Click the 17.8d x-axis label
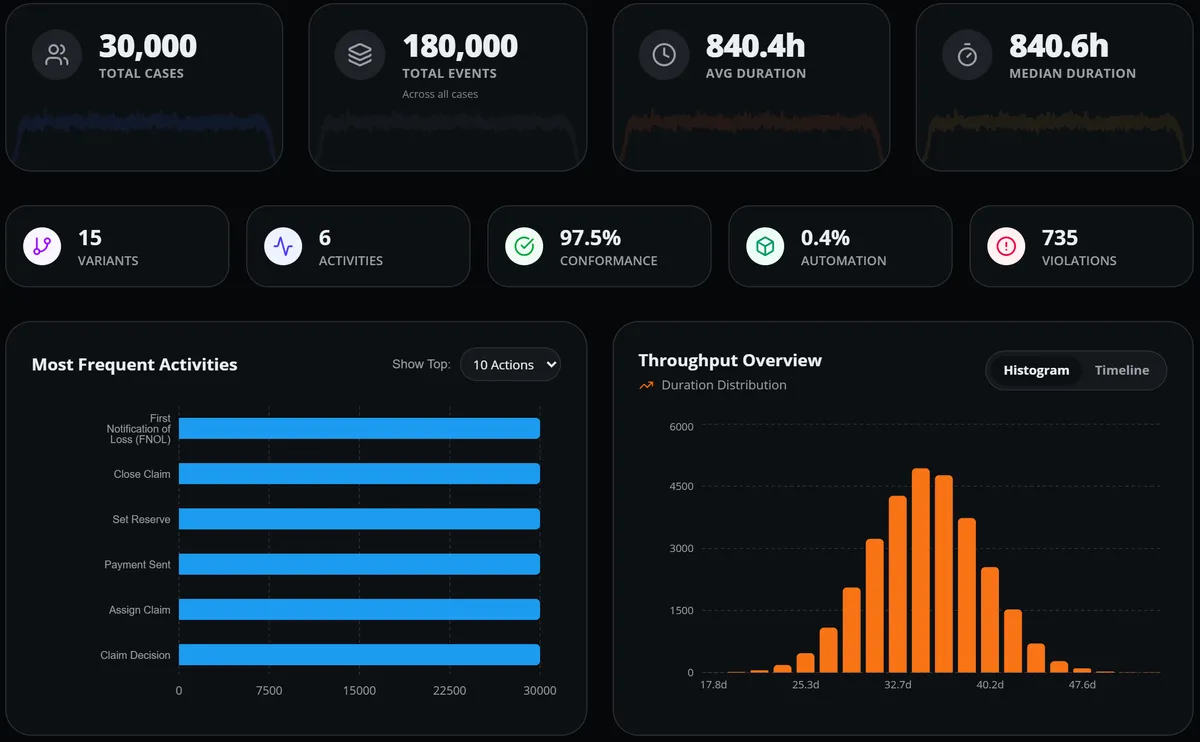 [x=713, y=685]
